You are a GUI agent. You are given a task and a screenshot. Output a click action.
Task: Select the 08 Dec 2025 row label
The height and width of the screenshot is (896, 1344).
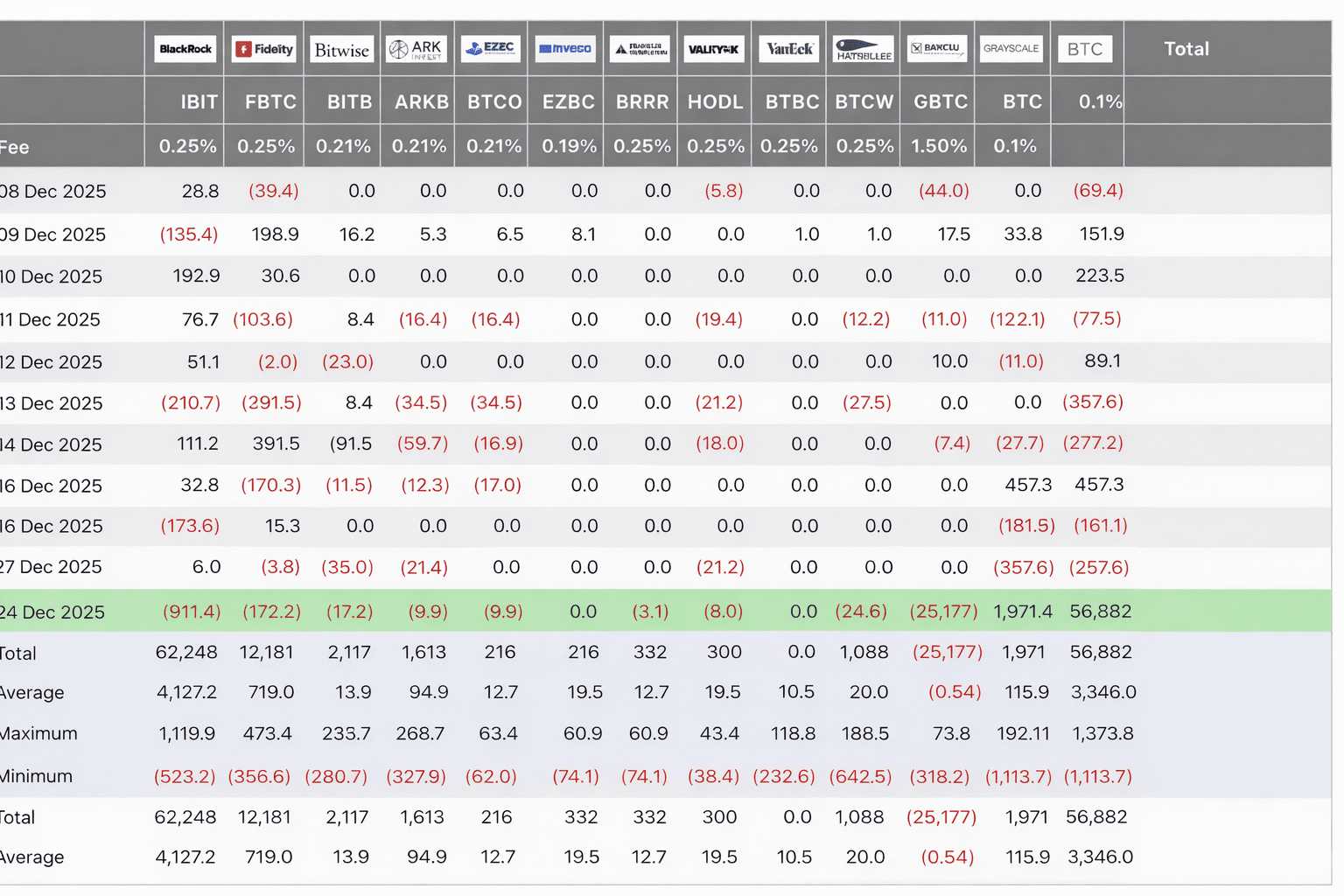click(x=53, y=192)
